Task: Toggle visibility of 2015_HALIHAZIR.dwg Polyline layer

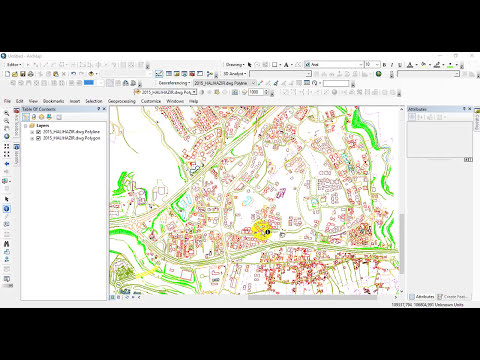Action: 38,132
